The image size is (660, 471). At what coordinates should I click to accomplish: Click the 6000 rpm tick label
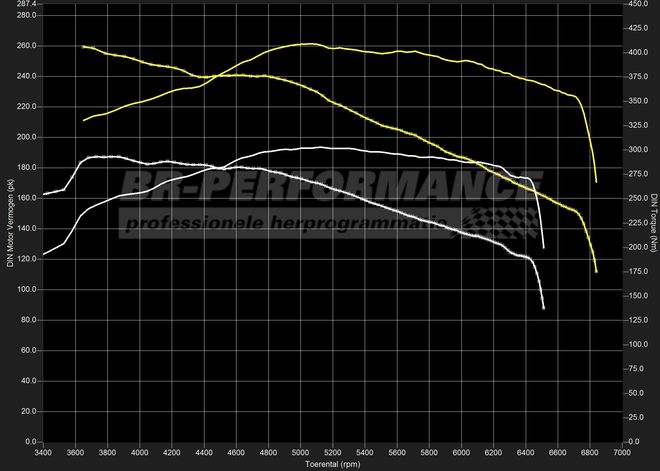pyautogui.click(x=461, y=452)
